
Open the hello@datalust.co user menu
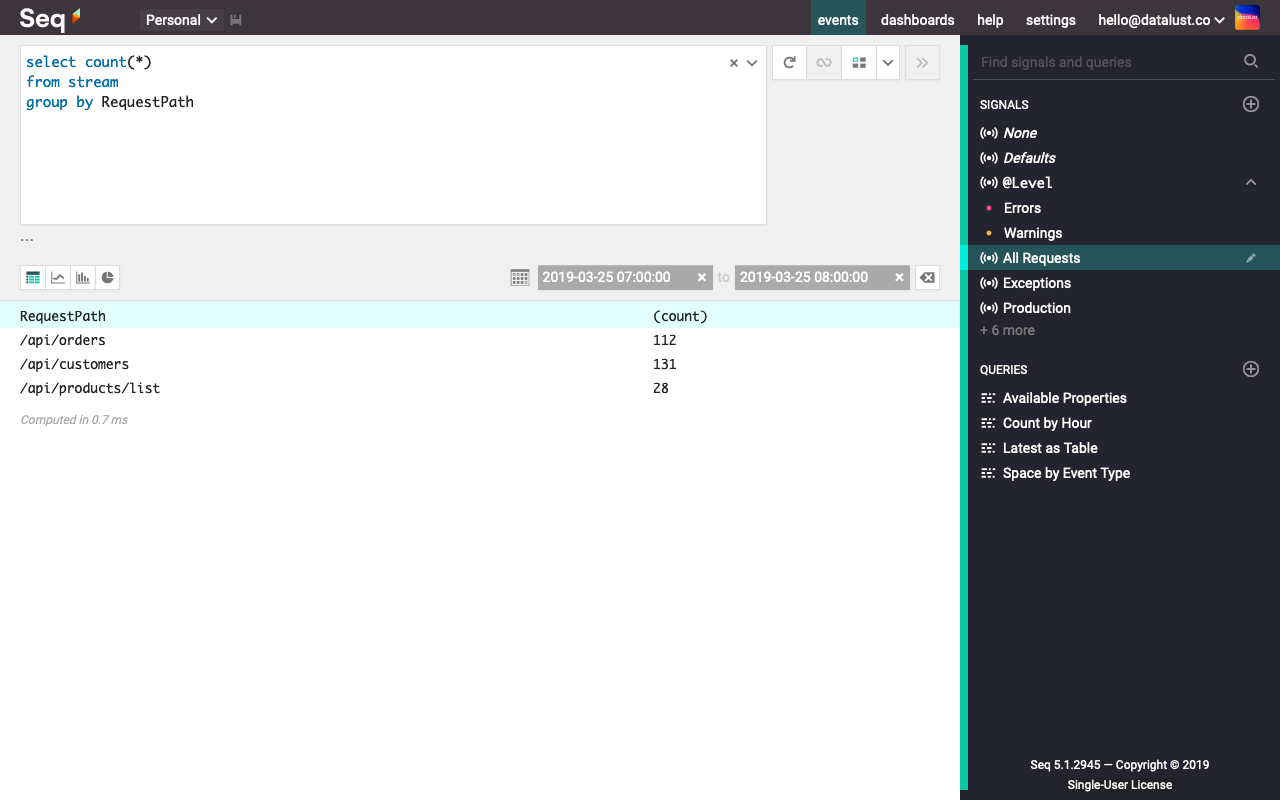pos(1161,20)
